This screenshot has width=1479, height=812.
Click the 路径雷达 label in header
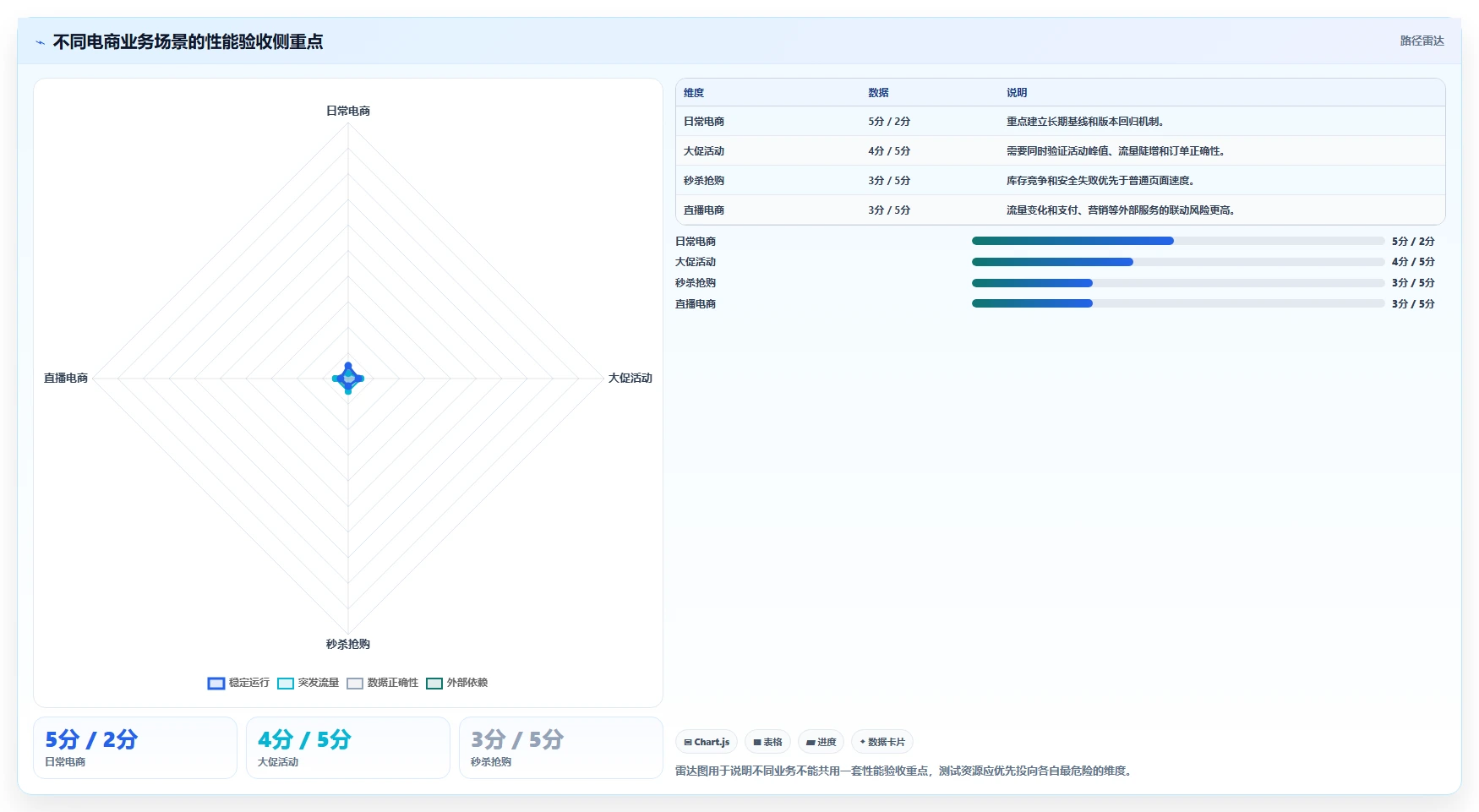tap(1422, 41)
